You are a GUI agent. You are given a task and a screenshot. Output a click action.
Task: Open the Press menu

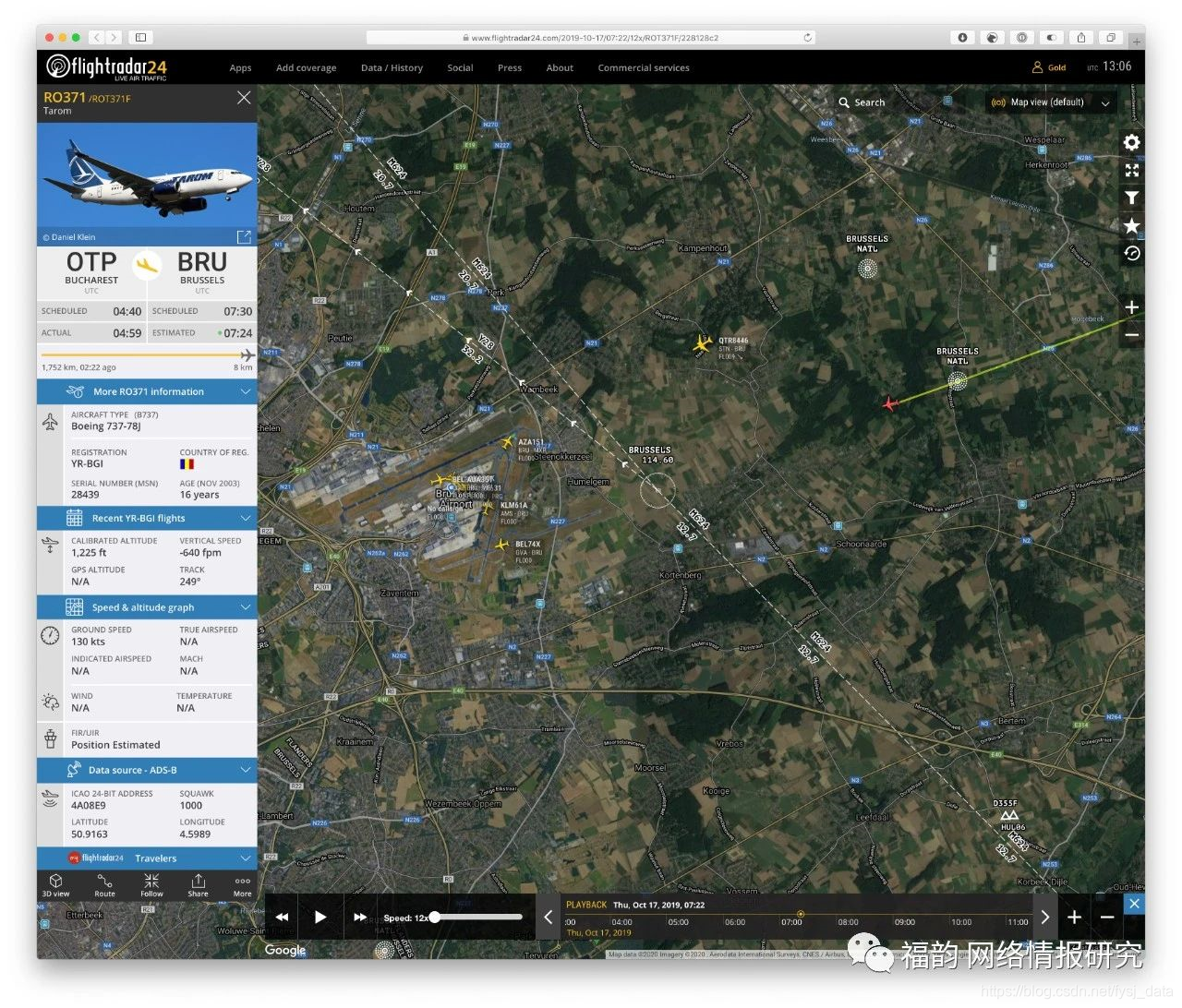(510, 67)
